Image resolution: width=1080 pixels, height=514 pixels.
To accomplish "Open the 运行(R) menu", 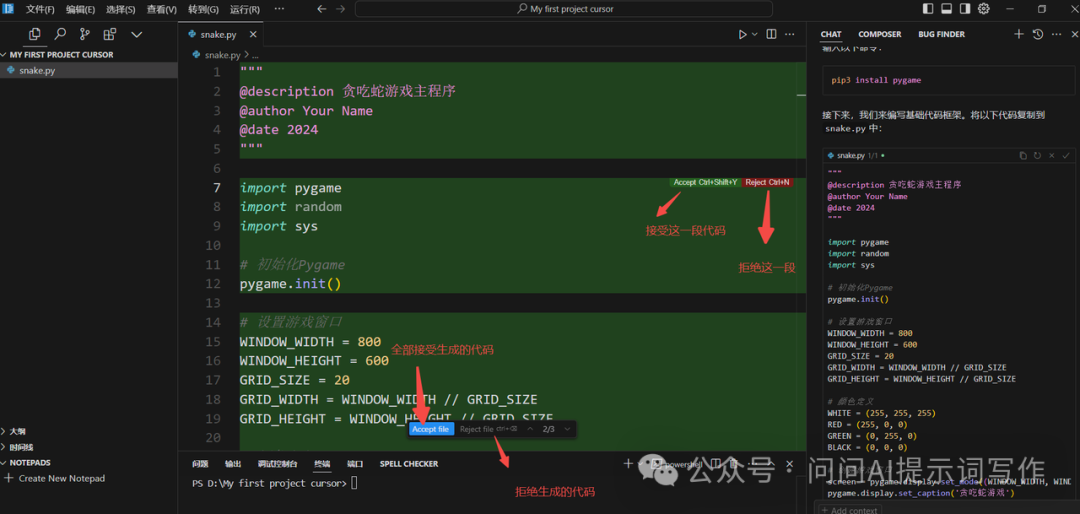I will 245,10.
